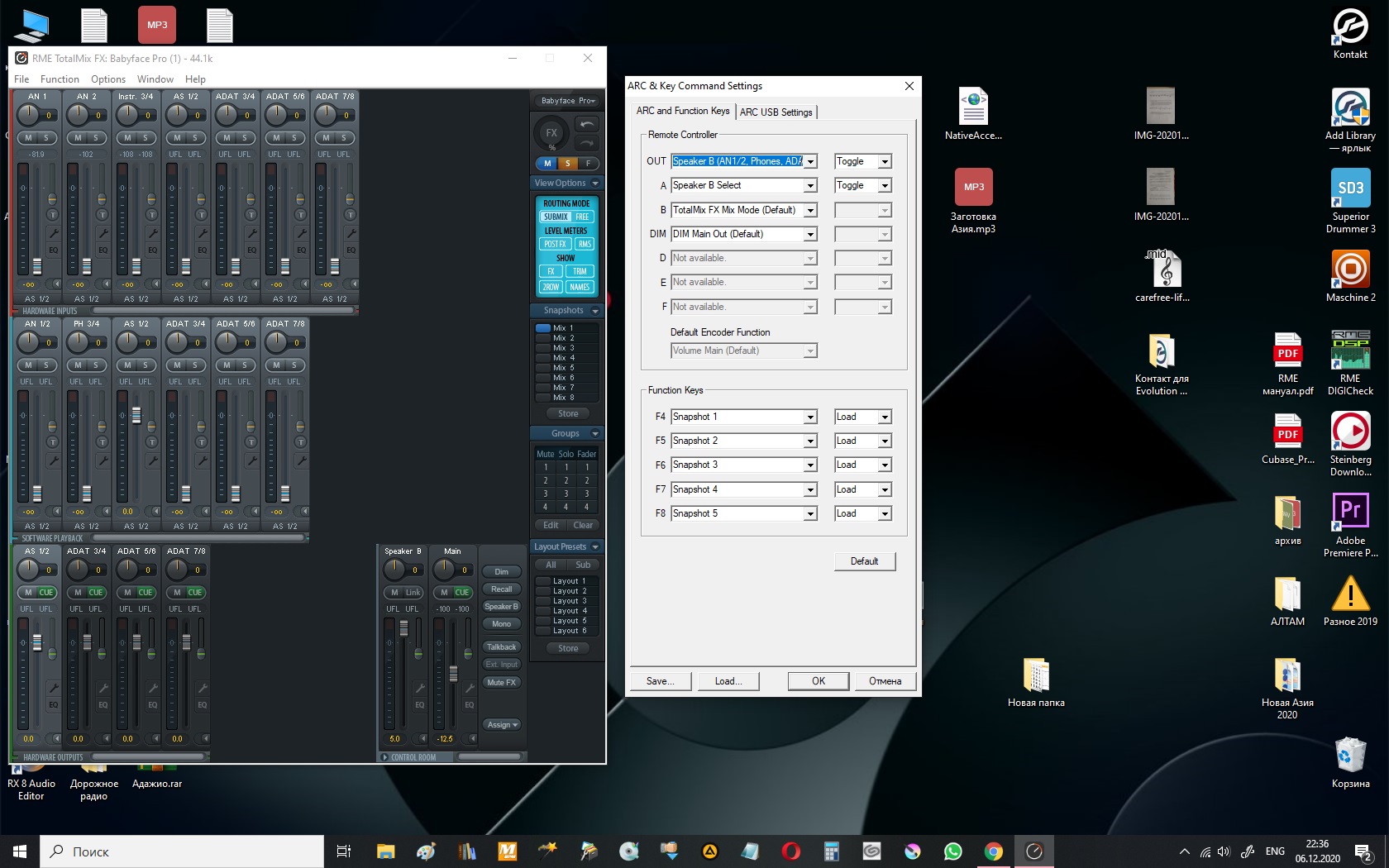Open wrench settings on Main output channel
The width and height of the screenshot is (1389, 868).
tap(469, 688)
